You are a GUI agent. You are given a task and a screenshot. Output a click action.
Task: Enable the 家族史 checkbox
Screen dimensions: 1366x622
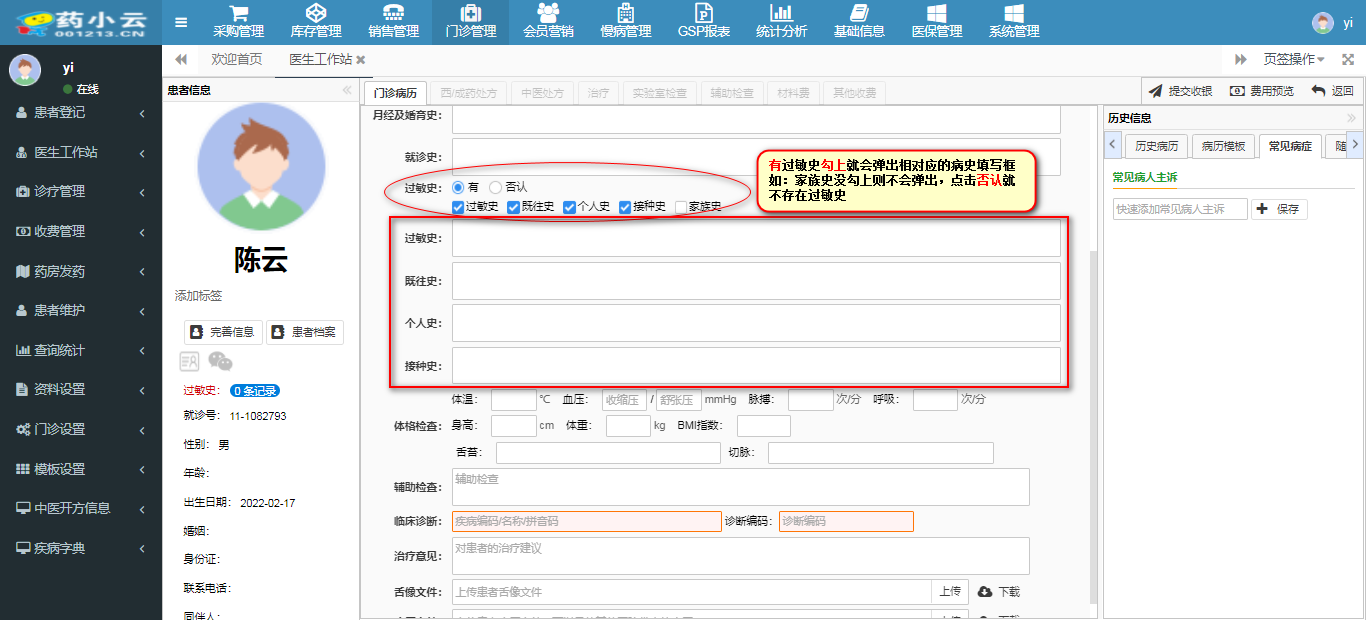(681, 207)
